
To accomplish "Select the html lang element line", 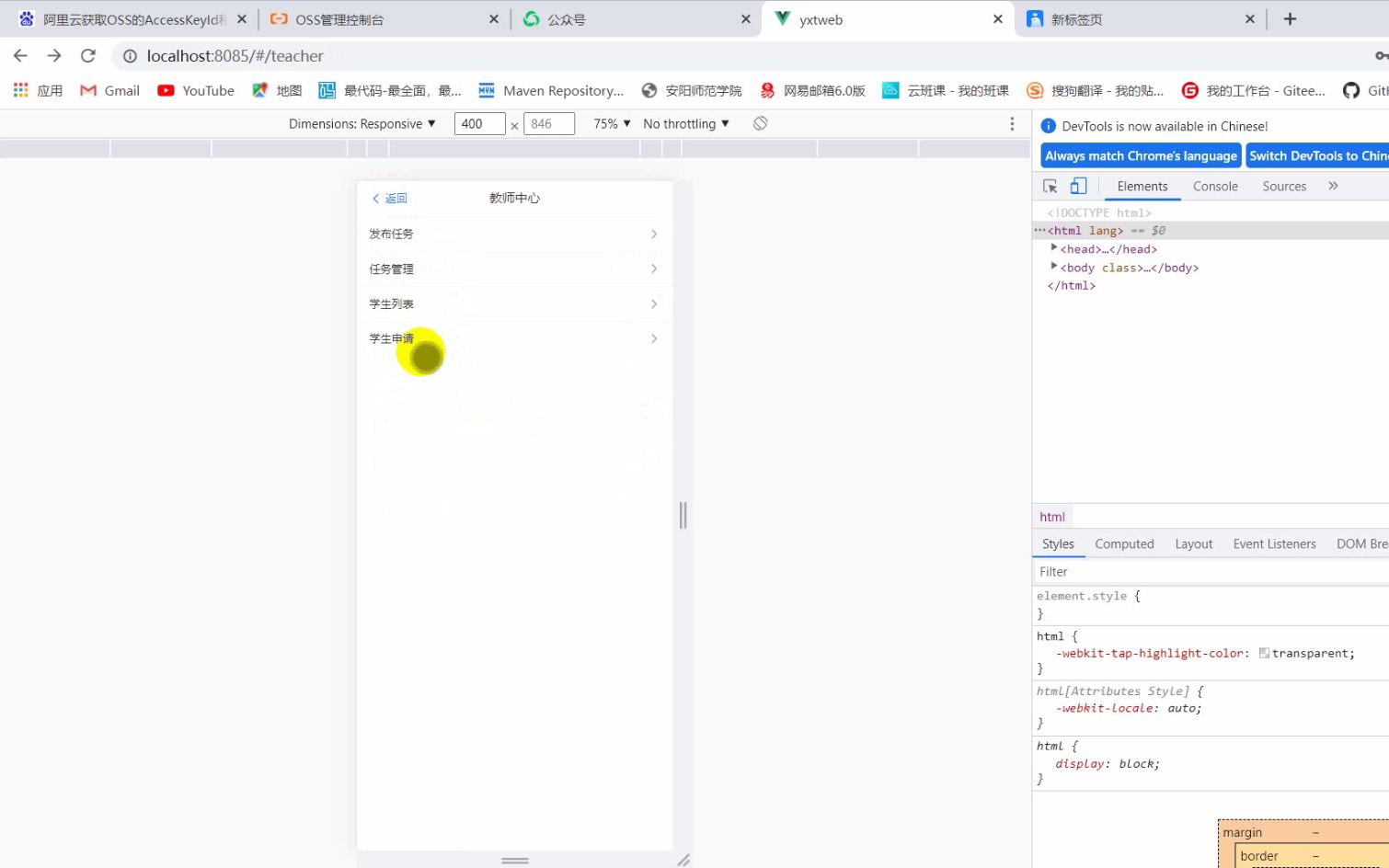I will coord(1211,230).
